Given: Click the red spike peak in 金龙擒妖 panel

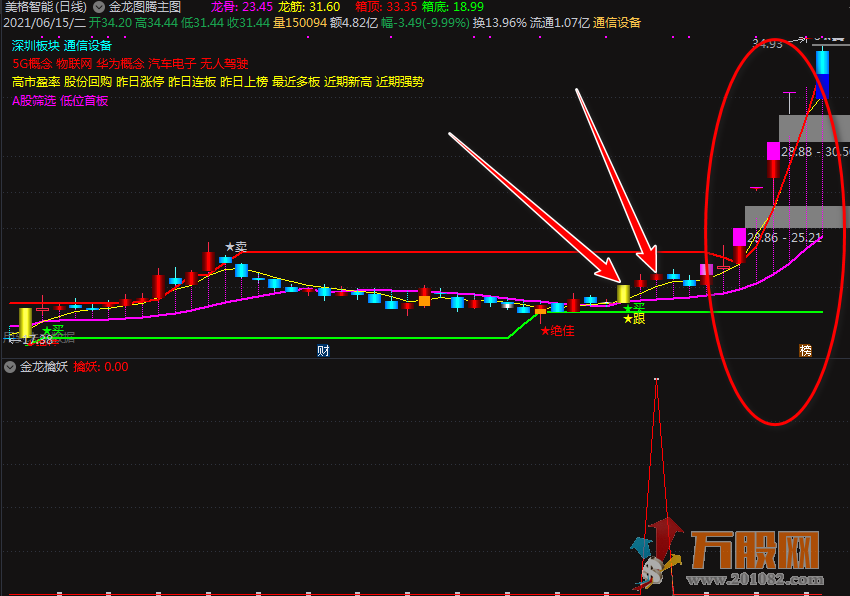Looking at the screenshot, I should click(x=656, y=381).
